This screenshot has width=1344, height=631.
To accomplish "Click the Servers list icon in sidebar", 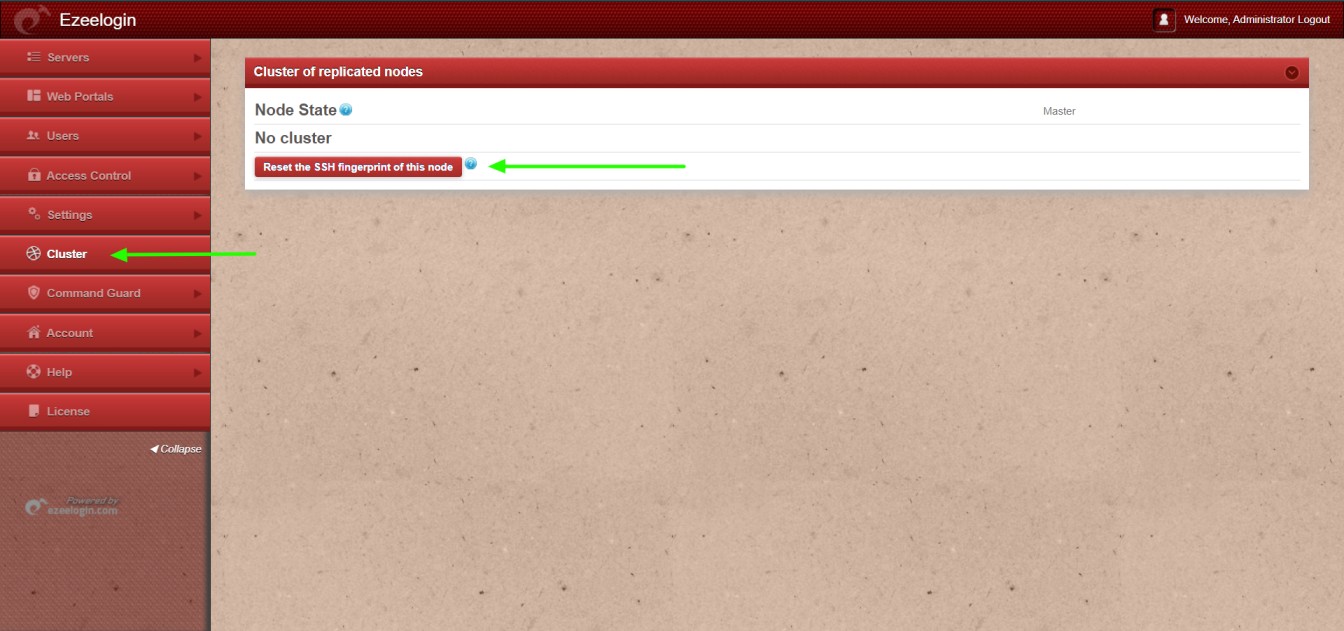I will click(x=33, y=57).
